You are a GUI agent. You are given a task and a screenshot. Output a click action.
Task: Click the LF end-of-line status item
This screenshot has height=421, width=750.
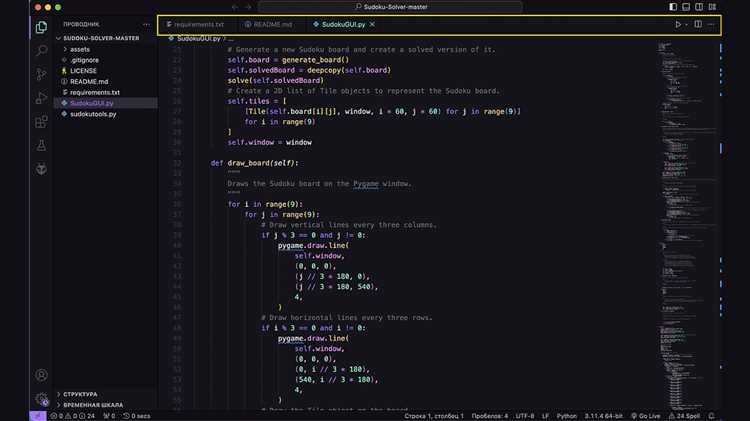[545, 416]
